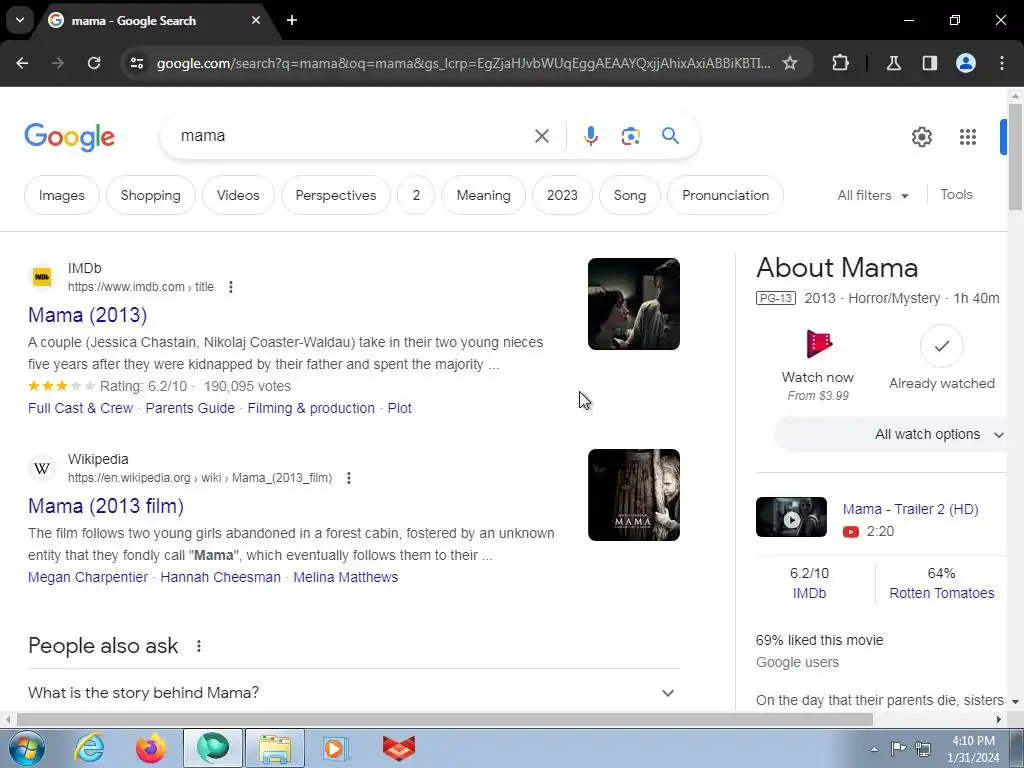Reload the current page
The height and width of the screenshot is (768, 1024).
[94, 63]
